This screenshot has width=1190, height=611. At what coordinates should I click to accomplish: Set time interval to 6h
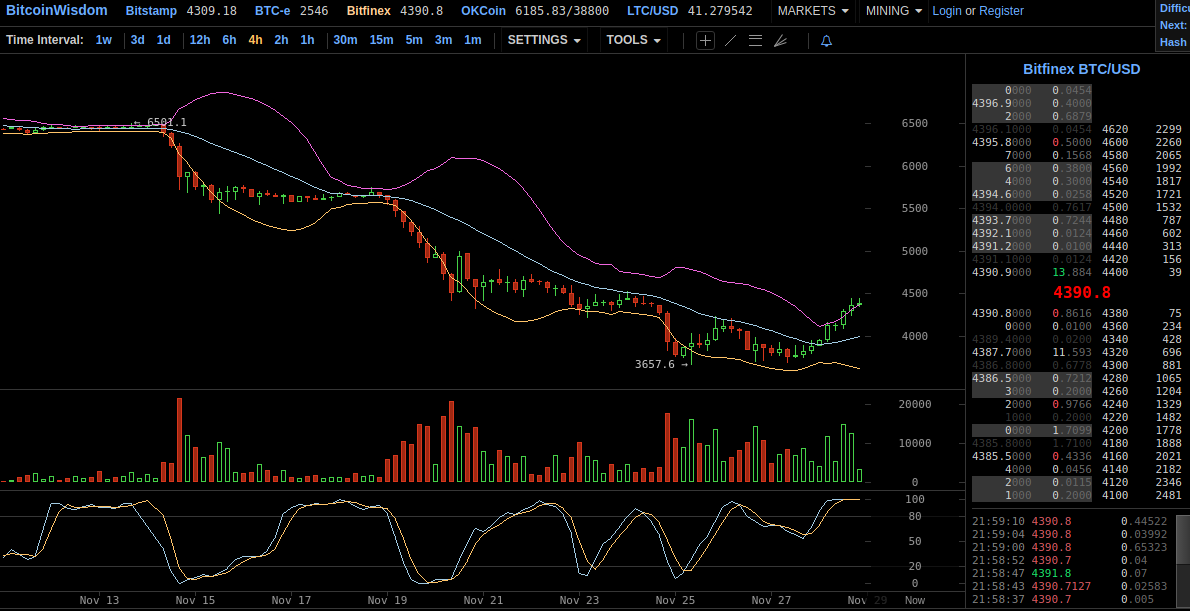(x=229, y=40)
